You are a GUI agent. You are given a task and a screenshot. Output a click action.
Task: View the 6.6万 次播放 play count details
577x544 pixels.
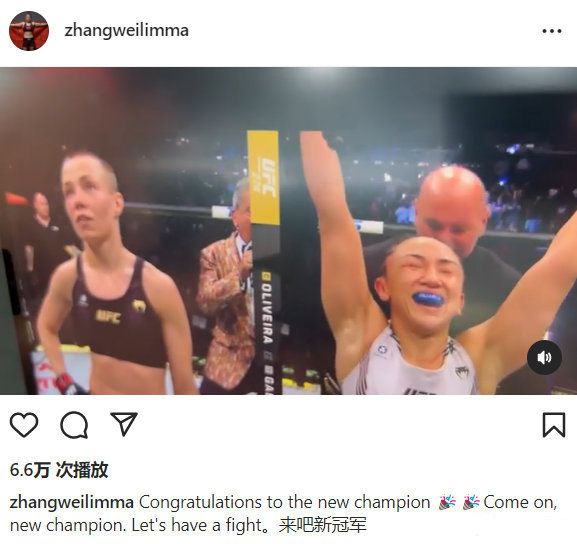[x=59, y=470]
